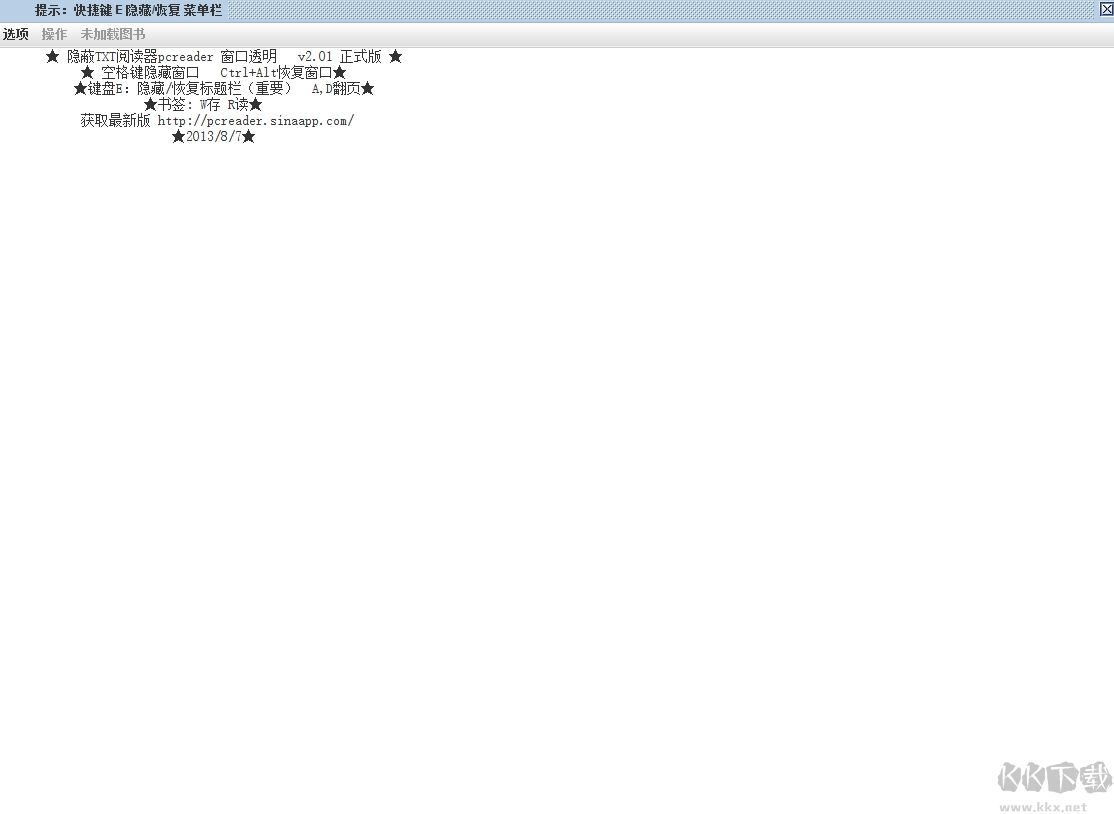Click the star before 键盘E
1114x814 pixels.
click(x=80, y=89)
